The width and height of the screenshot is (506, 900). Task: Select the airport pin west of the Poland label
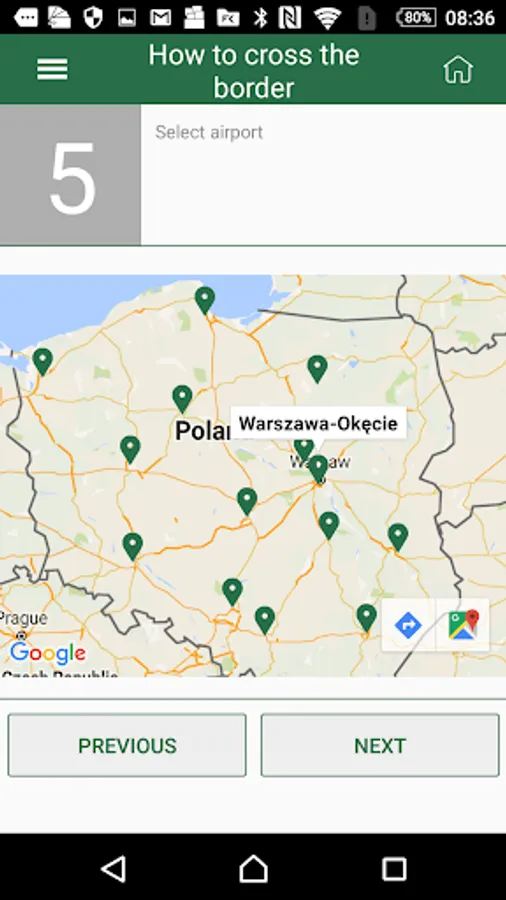click(130, 449)
